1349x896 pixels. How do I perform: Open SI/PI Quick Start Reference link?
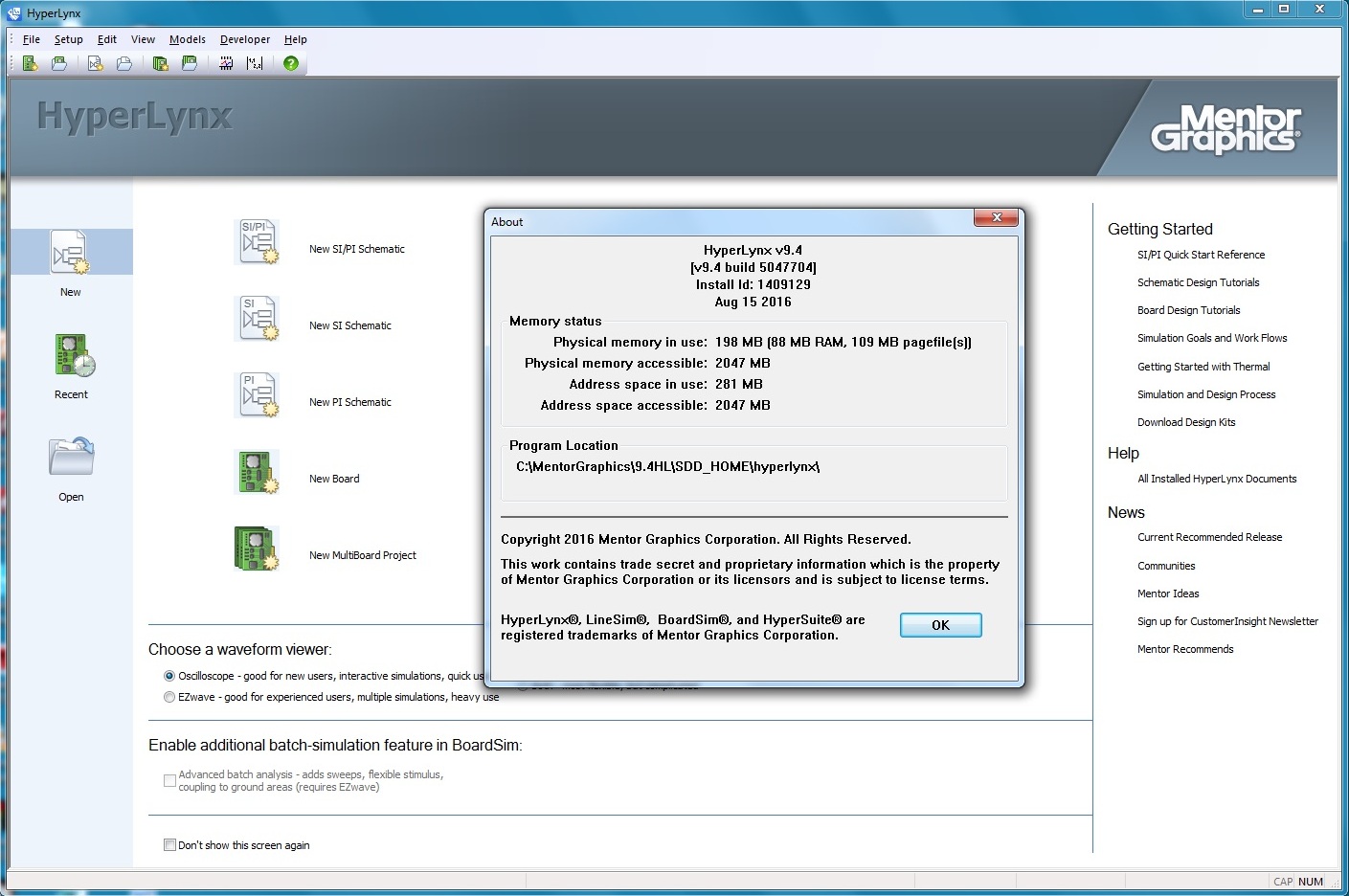click(1201, 255)
